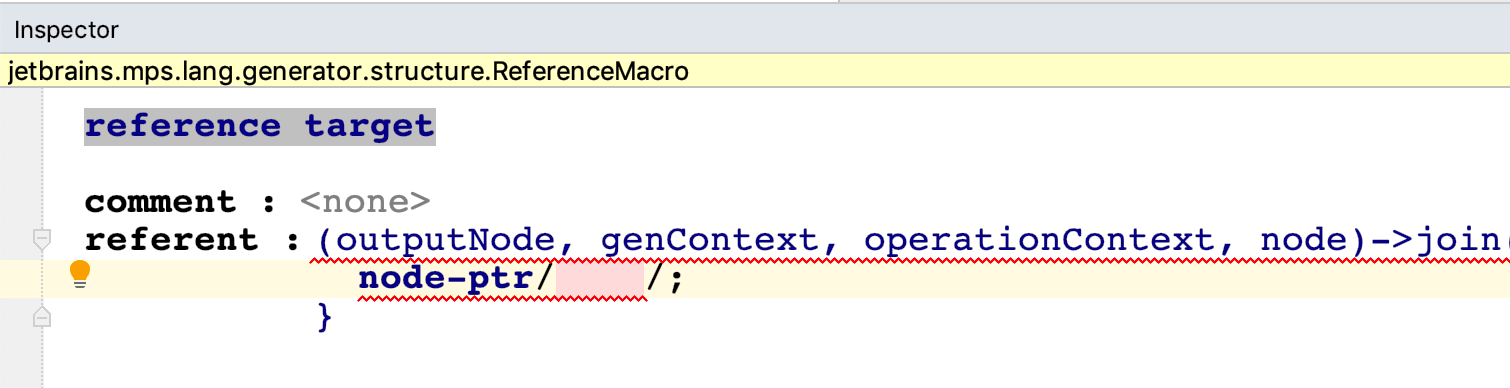Click the referent property label
Screen dimensions: 1510x388
click(x=171, y=241)
